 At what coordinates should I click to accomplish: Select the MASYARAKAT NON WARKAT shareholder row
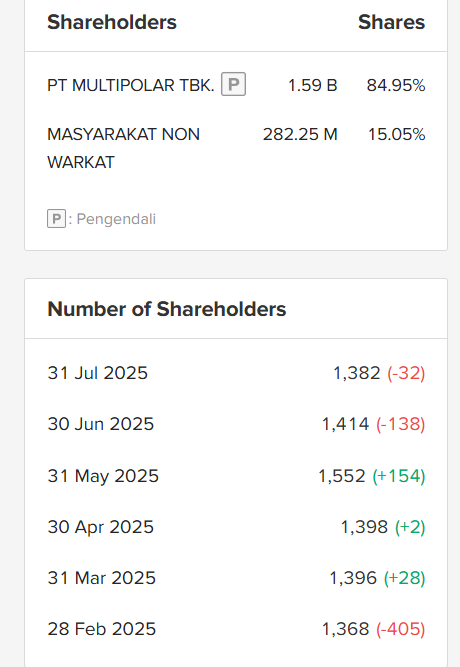(x=236, y=148)
